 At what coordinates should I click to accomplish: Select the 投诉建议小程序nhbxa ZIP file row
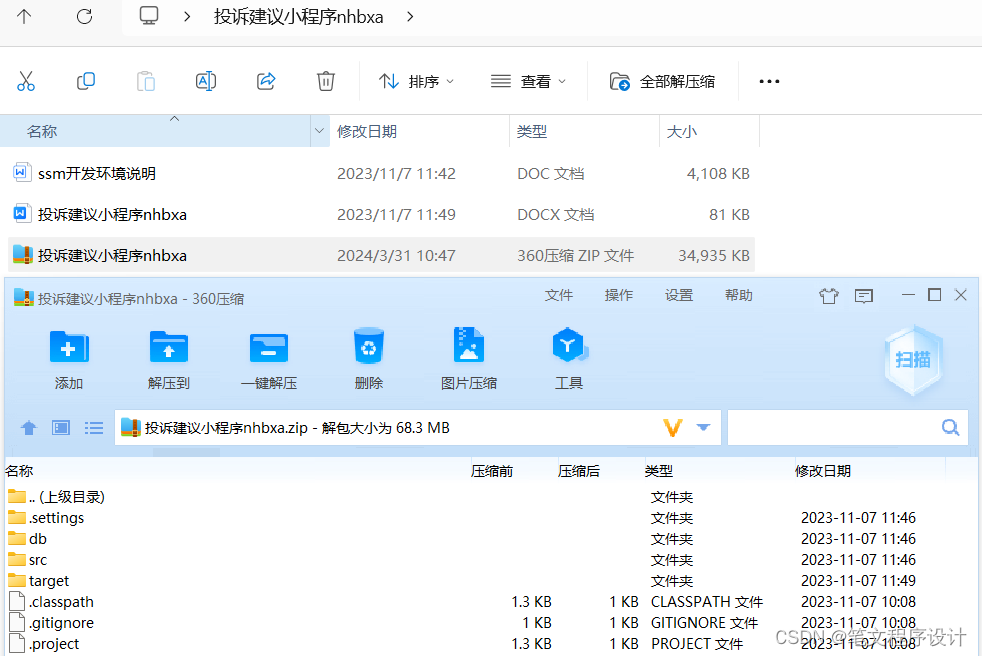pos(381,255)
